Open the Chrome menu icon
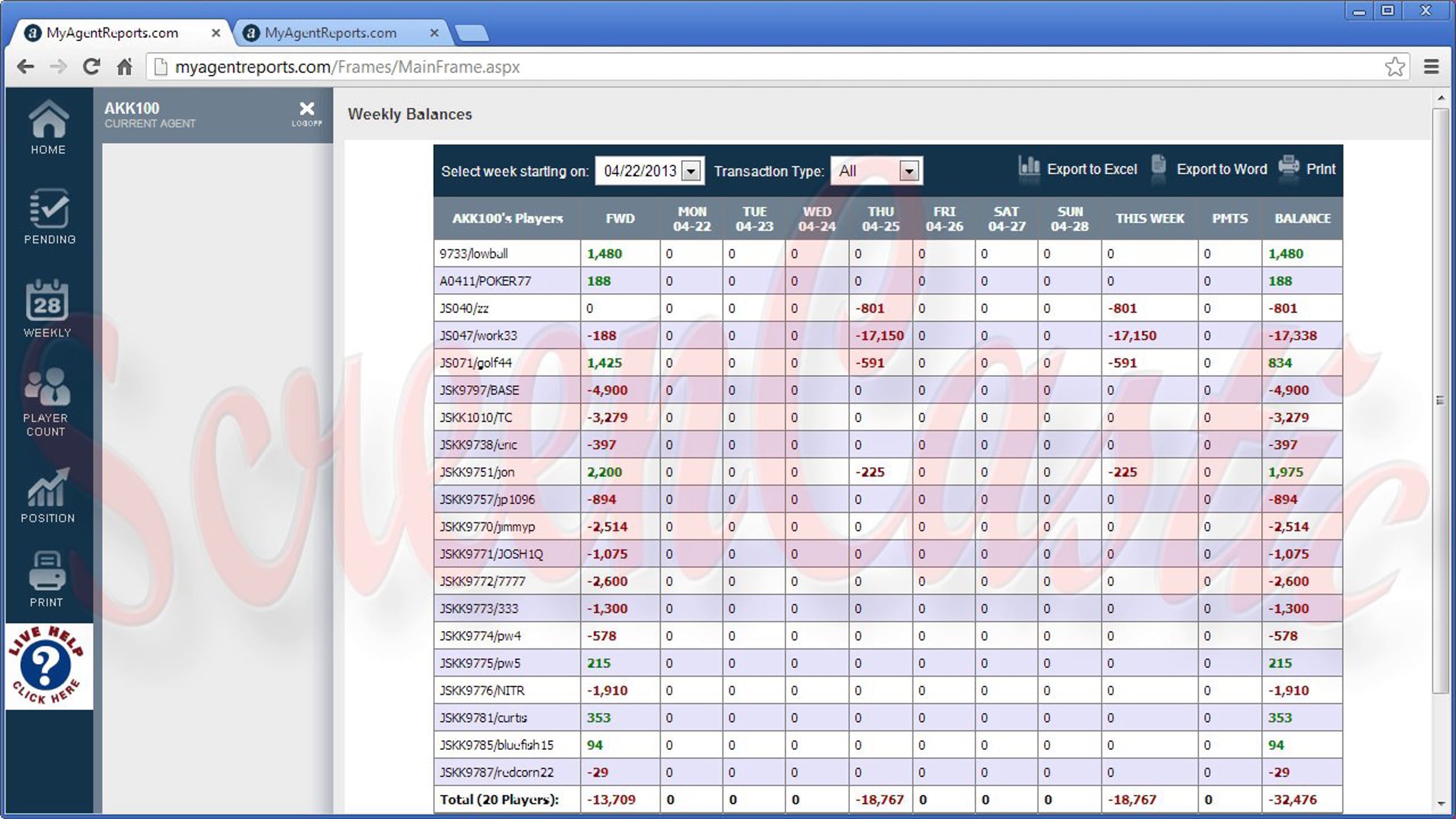1456x819 pixels. 1432,67
